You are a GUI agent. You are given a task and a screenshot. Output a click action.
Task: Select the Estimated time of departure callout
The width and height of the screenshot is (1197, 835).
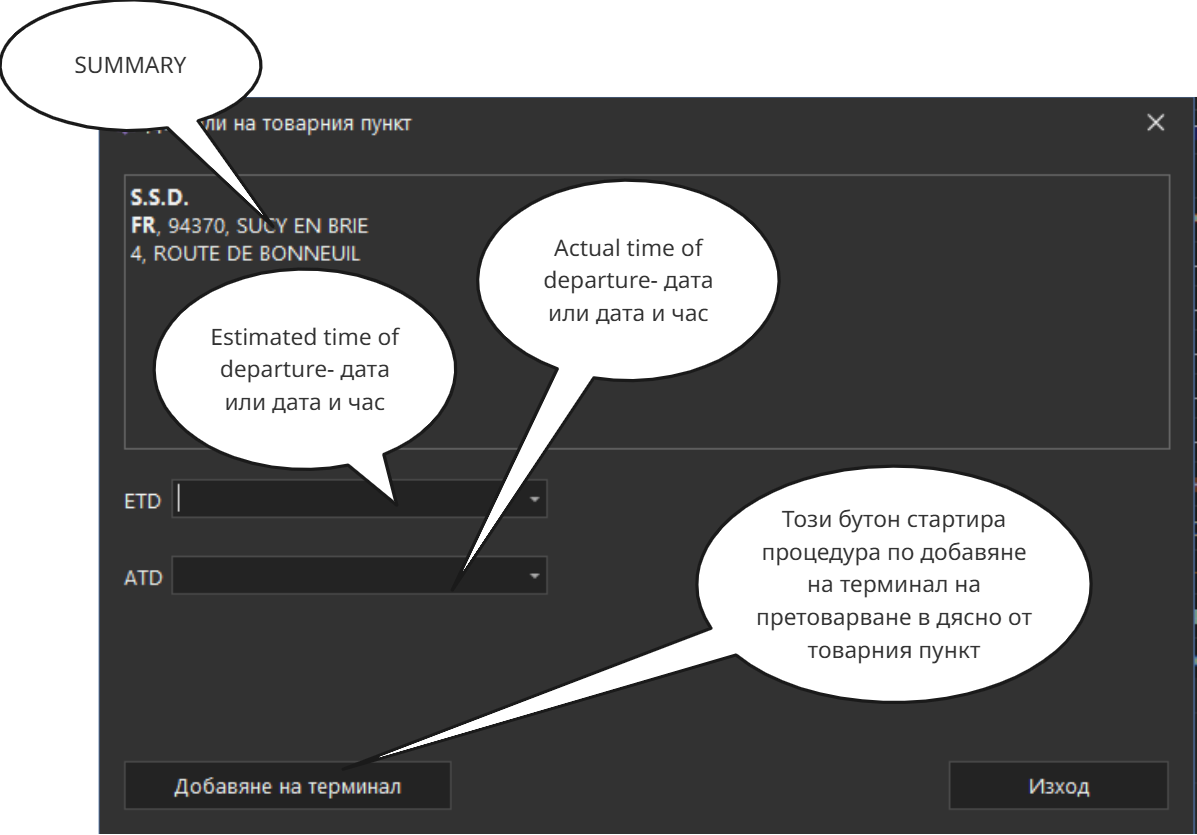[x=304, y=370]
